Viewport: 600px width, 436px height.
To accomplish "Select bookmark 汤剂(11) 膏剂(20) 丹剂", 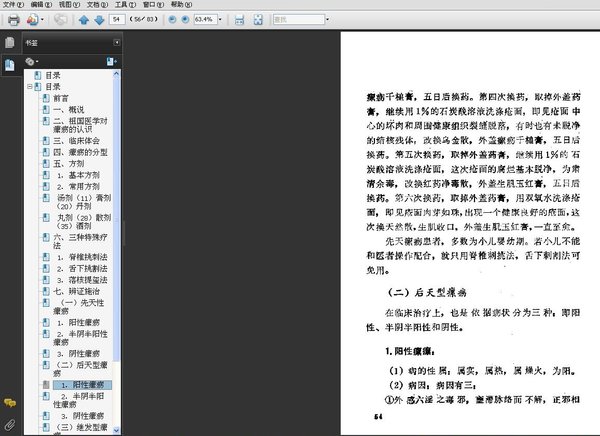I will point(84,202).
